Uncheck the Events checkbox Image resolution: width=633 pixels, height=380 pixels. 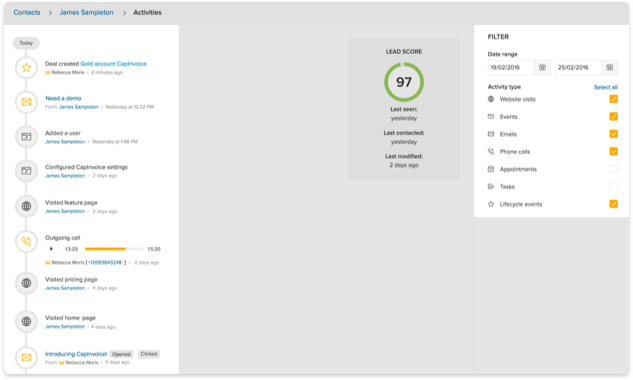[613, 116]
